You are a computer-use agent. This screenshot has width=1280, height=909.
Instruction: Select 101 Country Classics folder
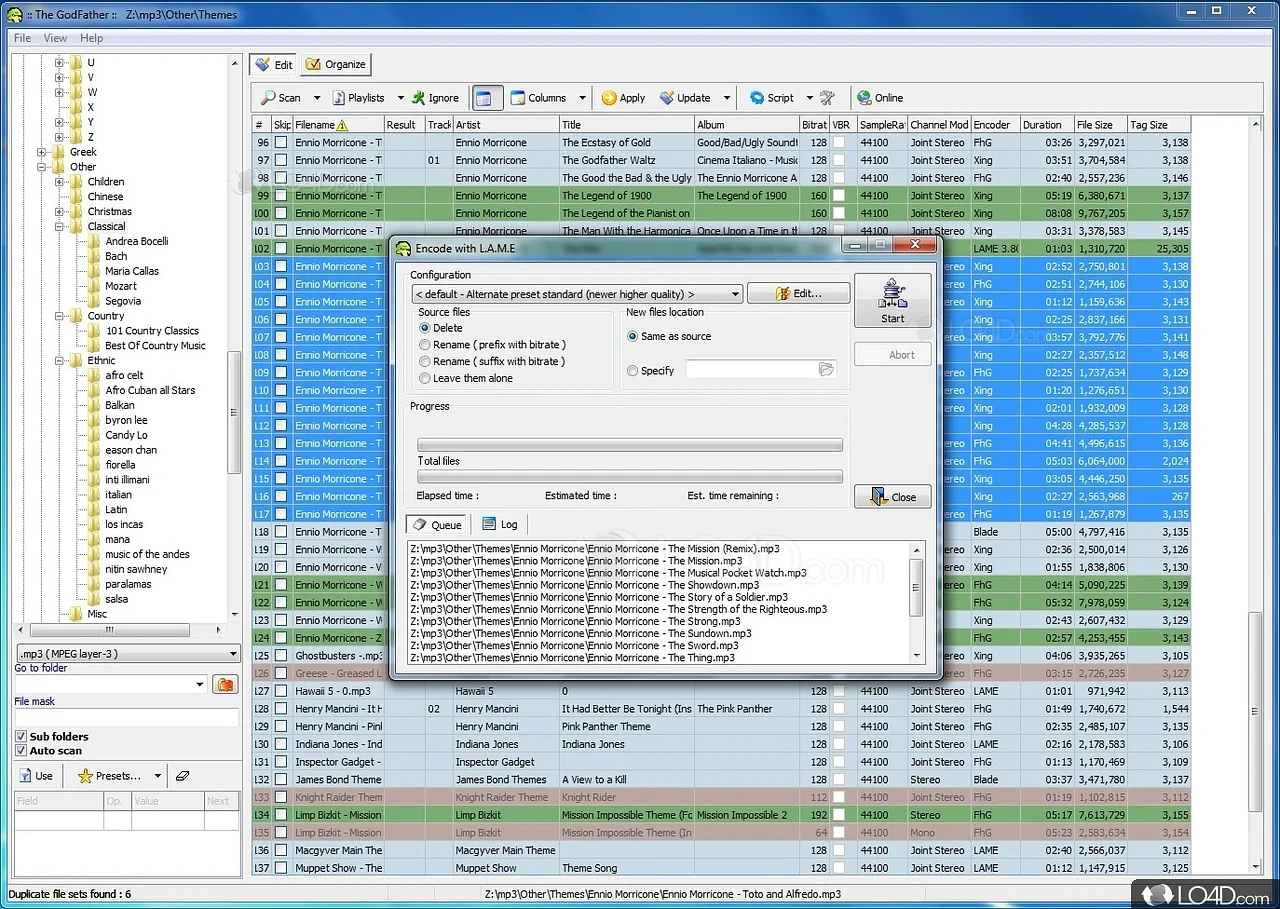[x=152, y=330]
